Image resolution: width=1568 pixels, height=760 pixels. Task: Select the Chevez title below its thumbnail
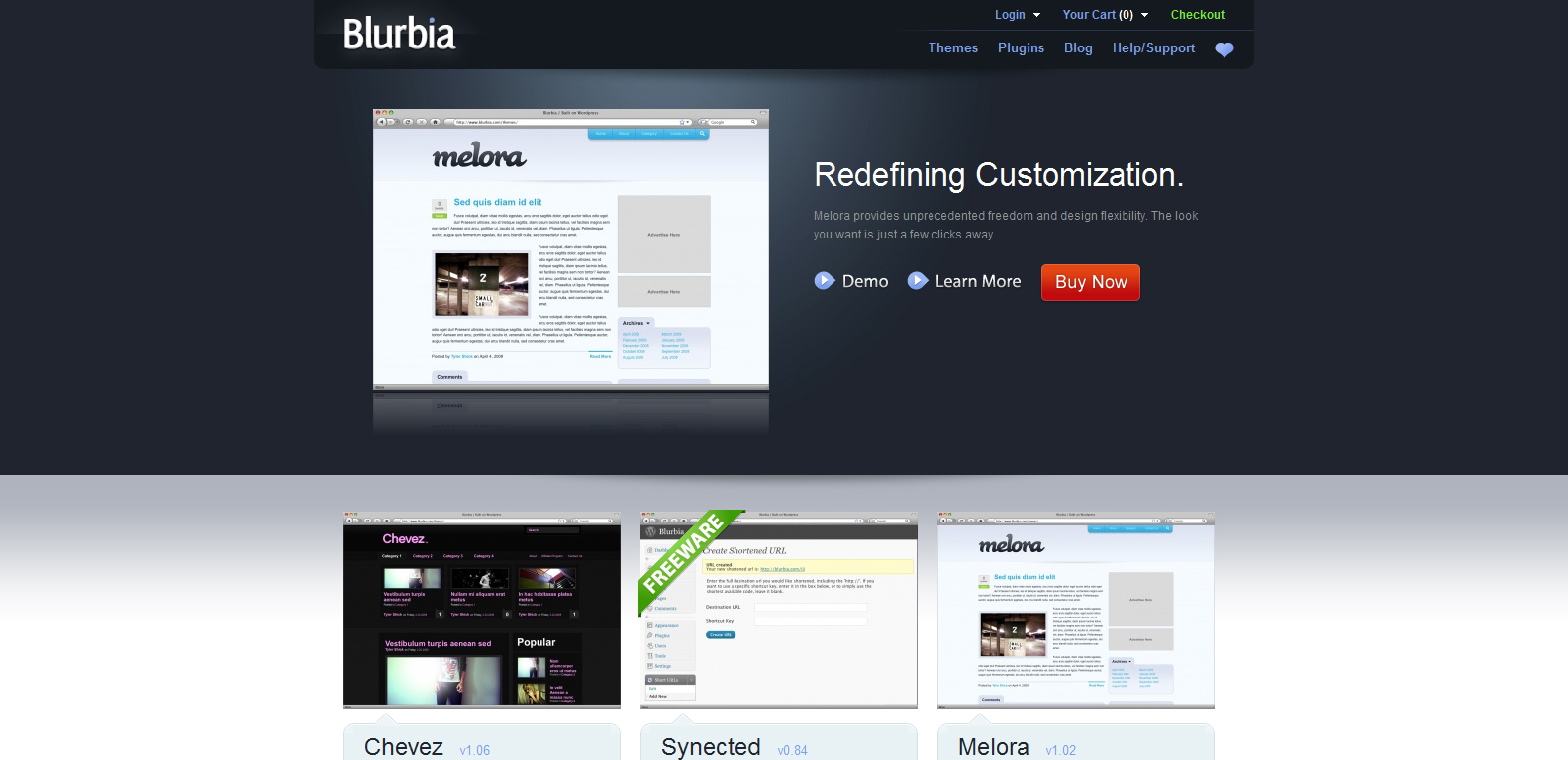pyautogui.click(x=404, y=747)
